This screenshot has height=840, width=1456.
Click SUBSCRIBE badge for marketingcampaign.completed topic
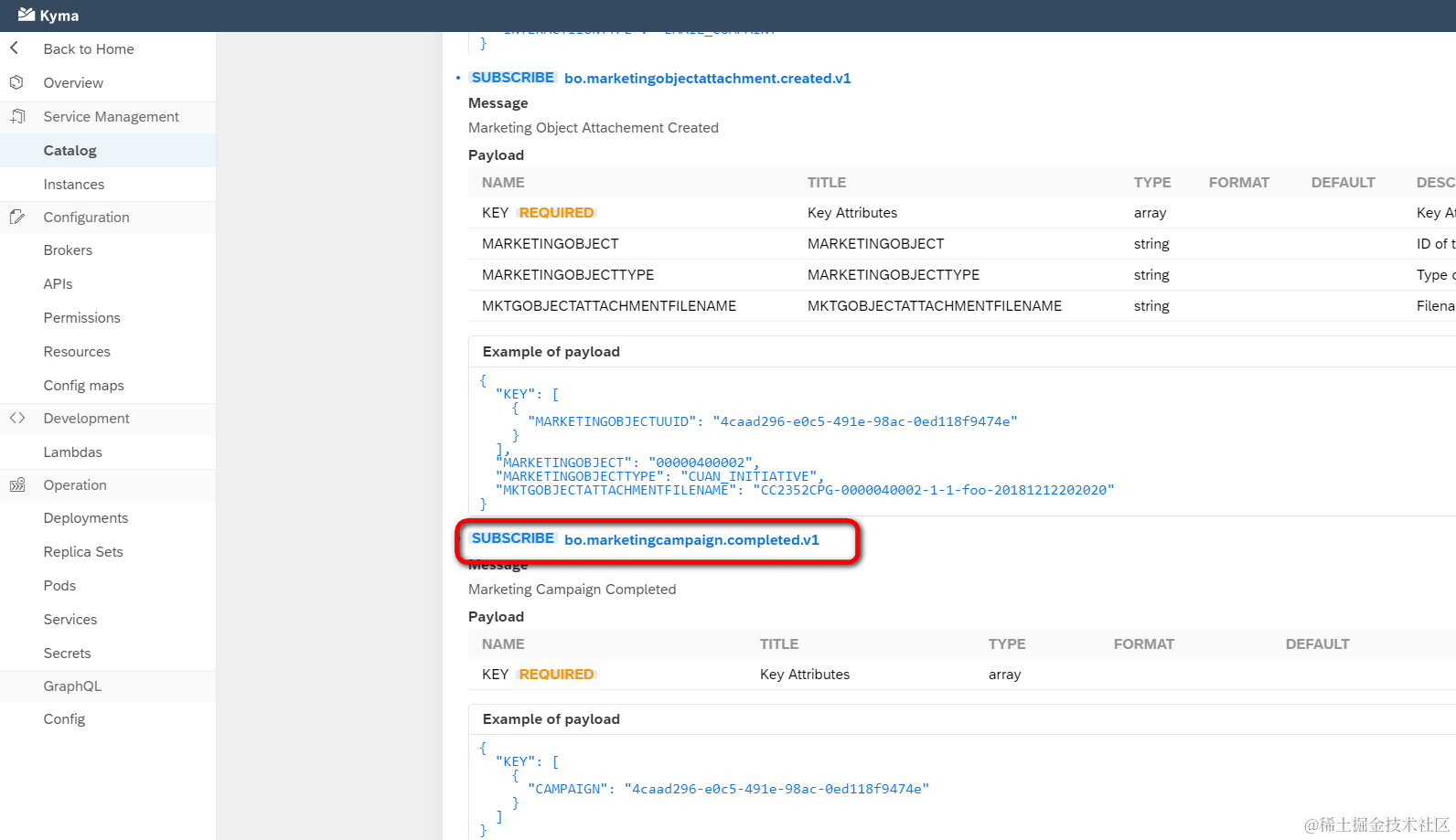tap(513, 538)
